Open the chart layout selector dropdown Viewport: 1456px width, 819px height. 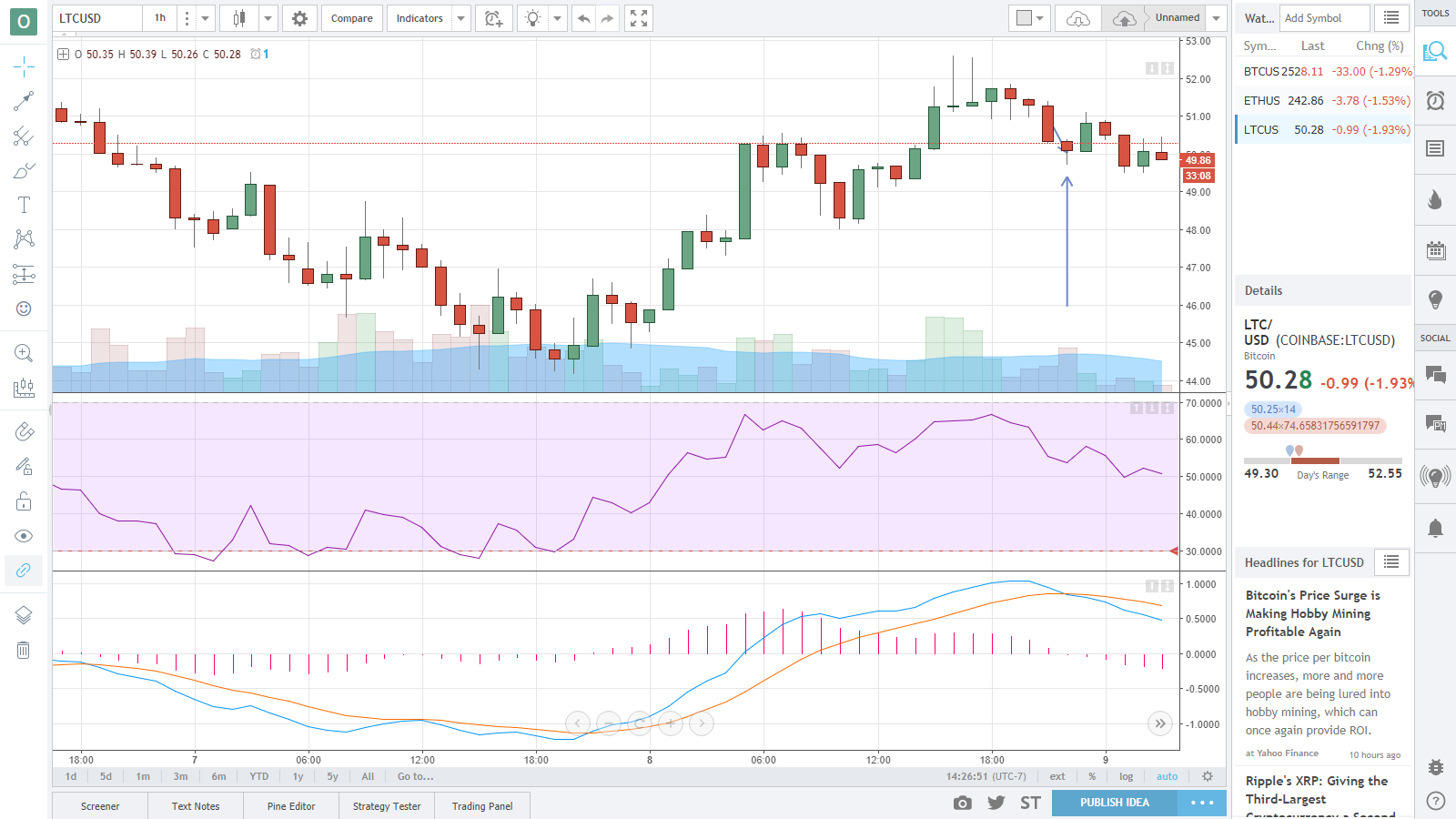click(x=1029, y=18)
